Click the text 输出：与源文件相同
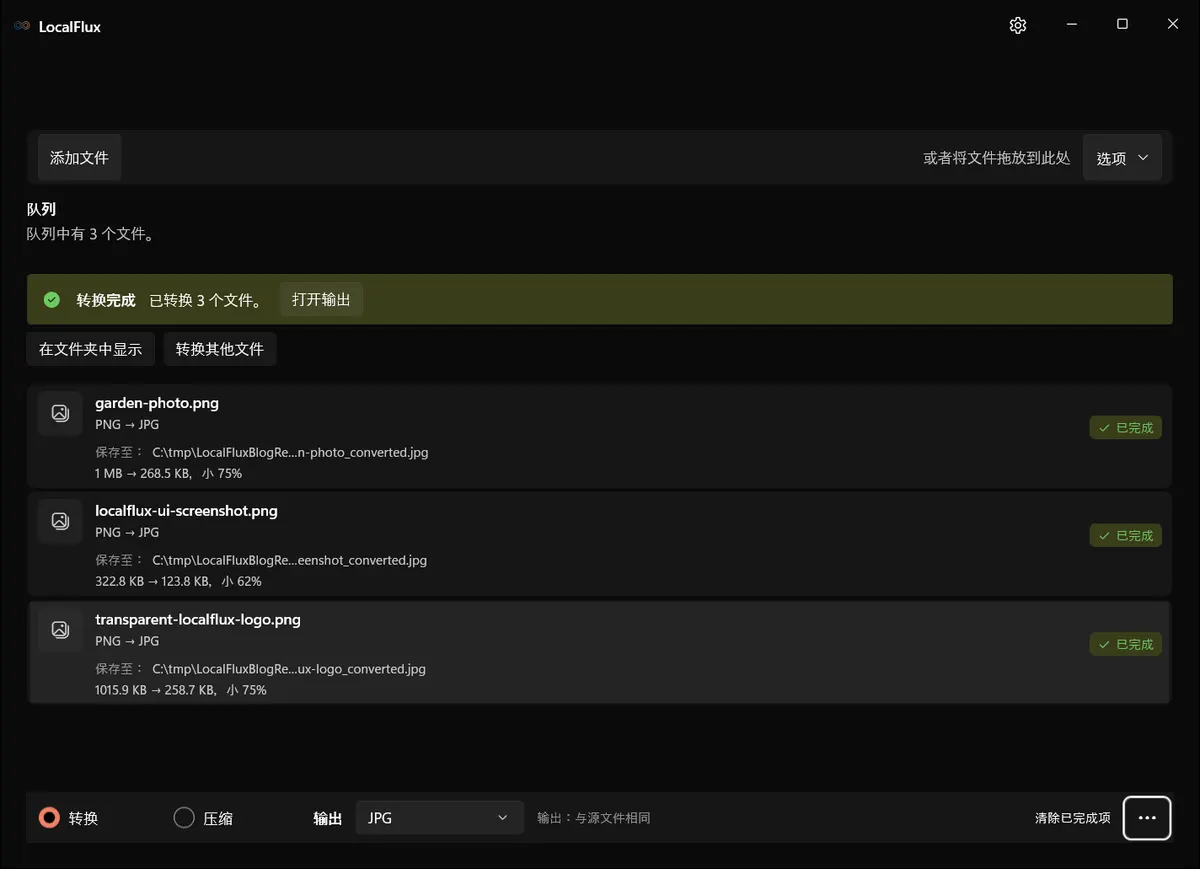Image resolution: width=1200 pixels, height=869 pixels. coord(594,818)
